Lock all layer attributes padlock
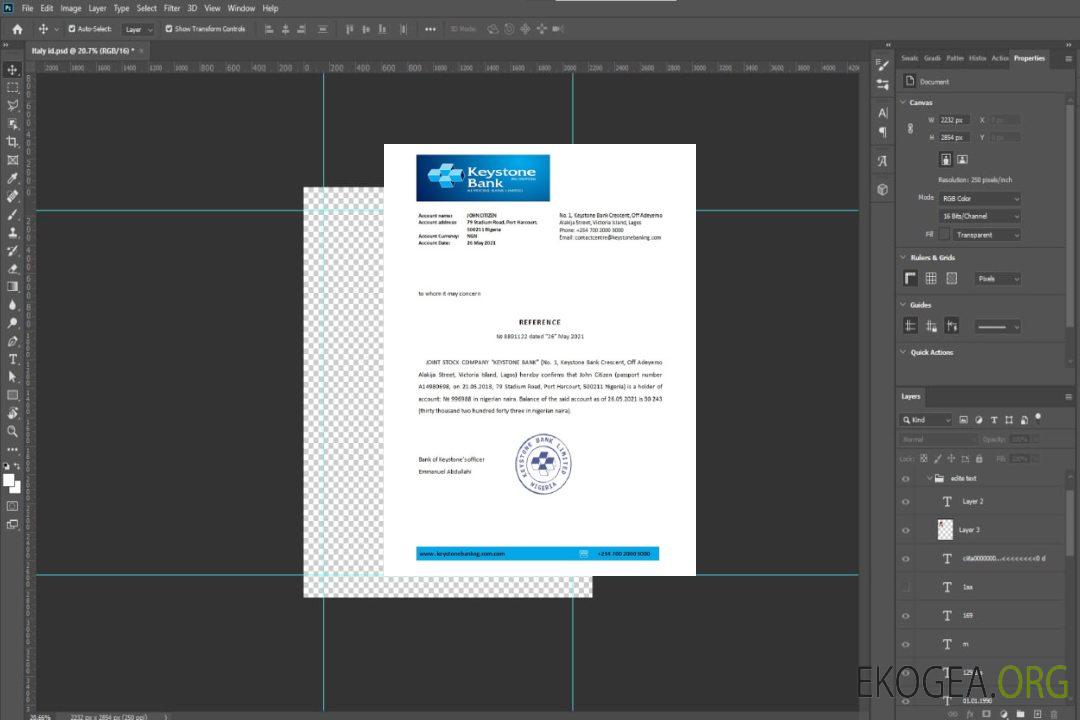The width and height of the screenshot is (1080, 720). 979,459
